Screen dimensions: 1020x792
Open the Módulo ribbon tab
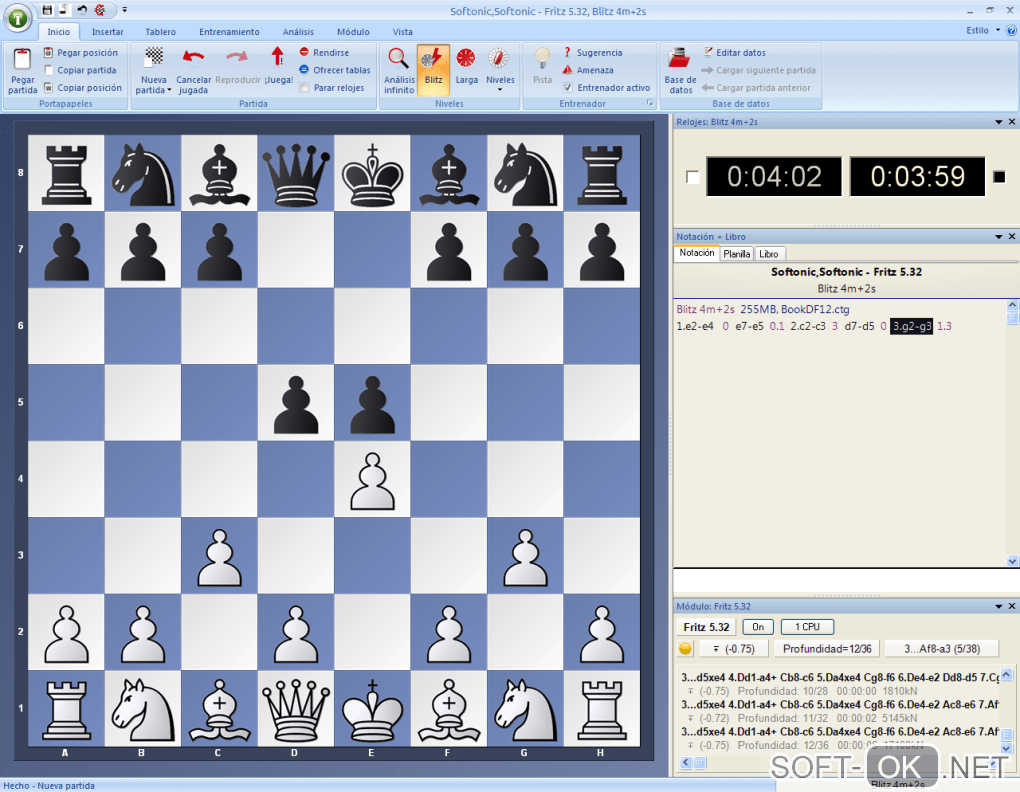(353, 32)
